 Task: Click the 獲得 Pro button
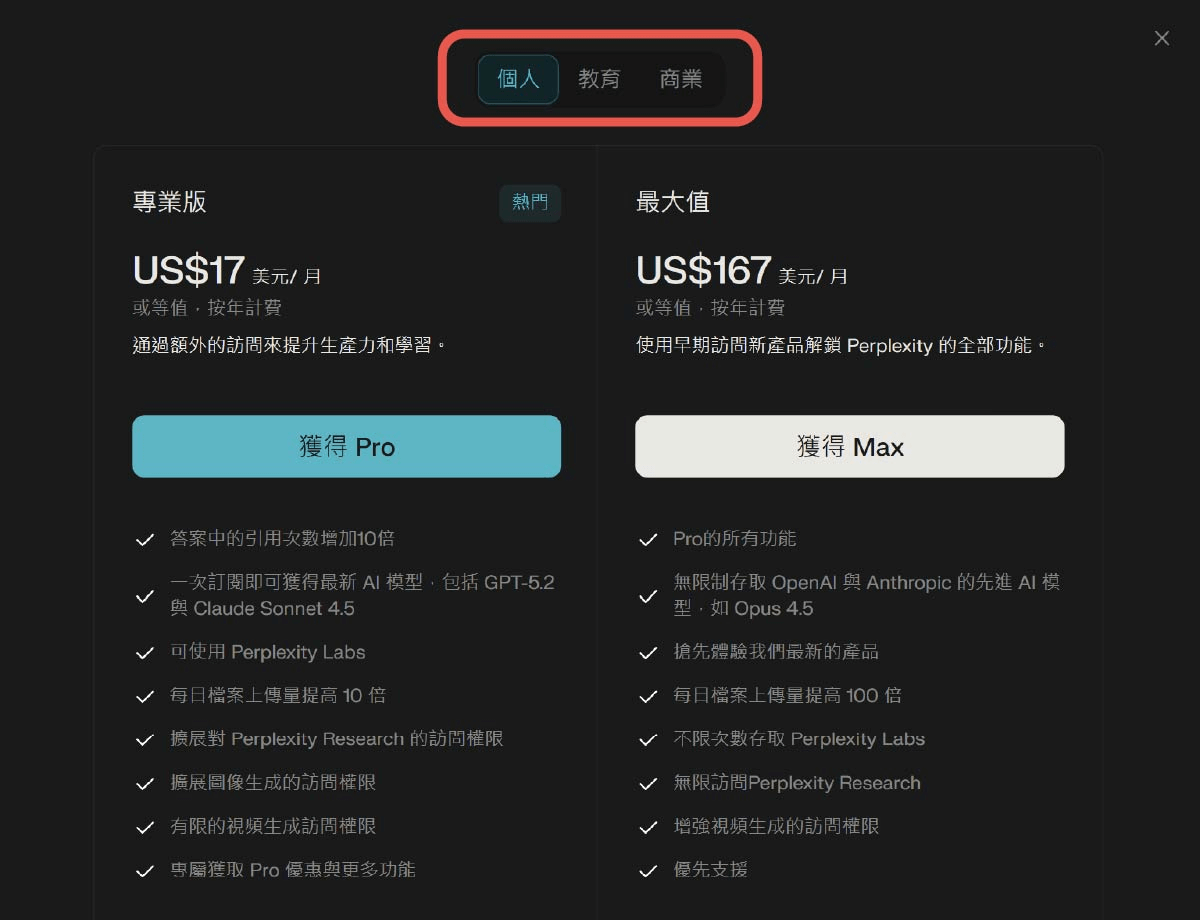(346, 446)
